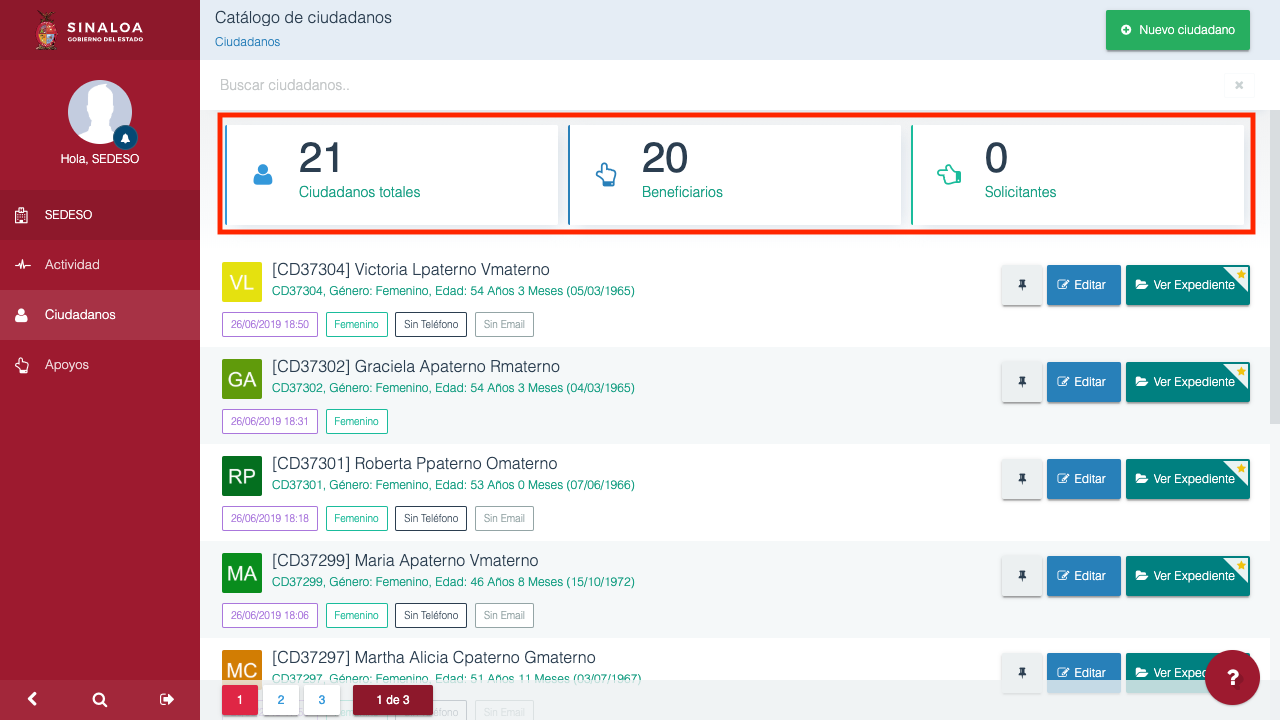
Task: Click the user profile avatar picture
Action: (x=100, y=112)
